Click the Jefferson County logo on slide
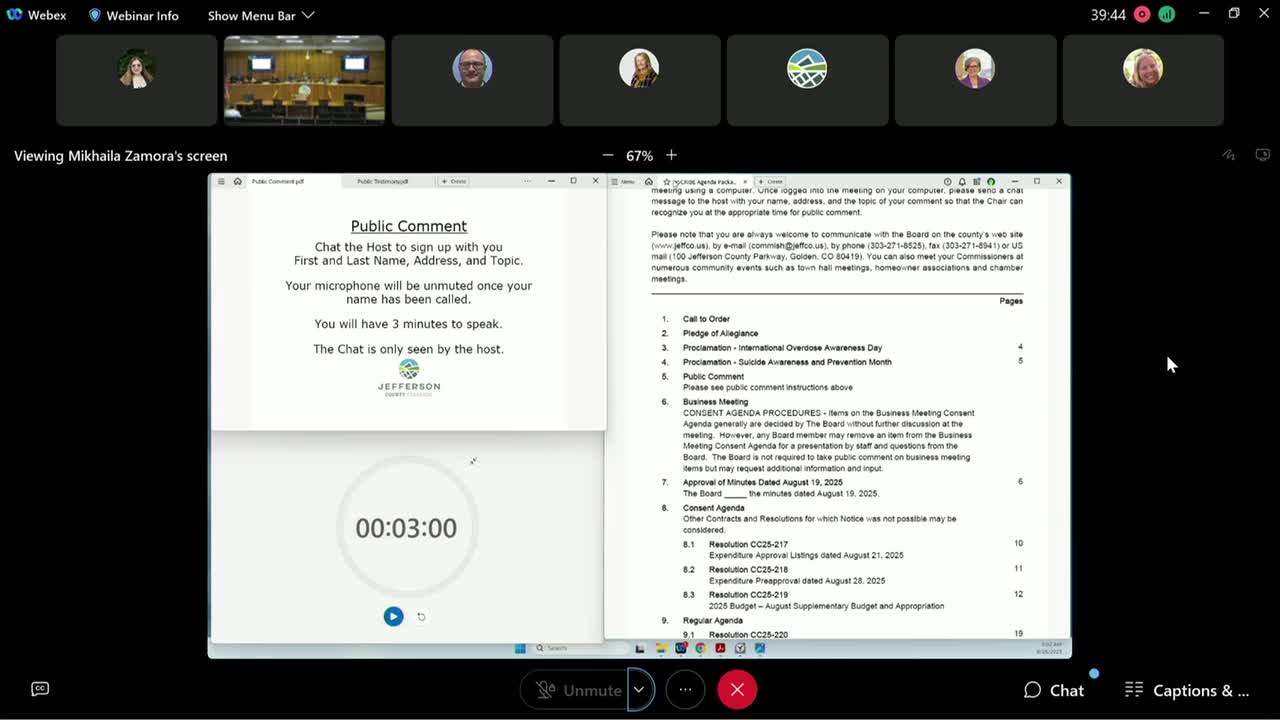Screen dimensions: 1280x720 pos(409,378)
